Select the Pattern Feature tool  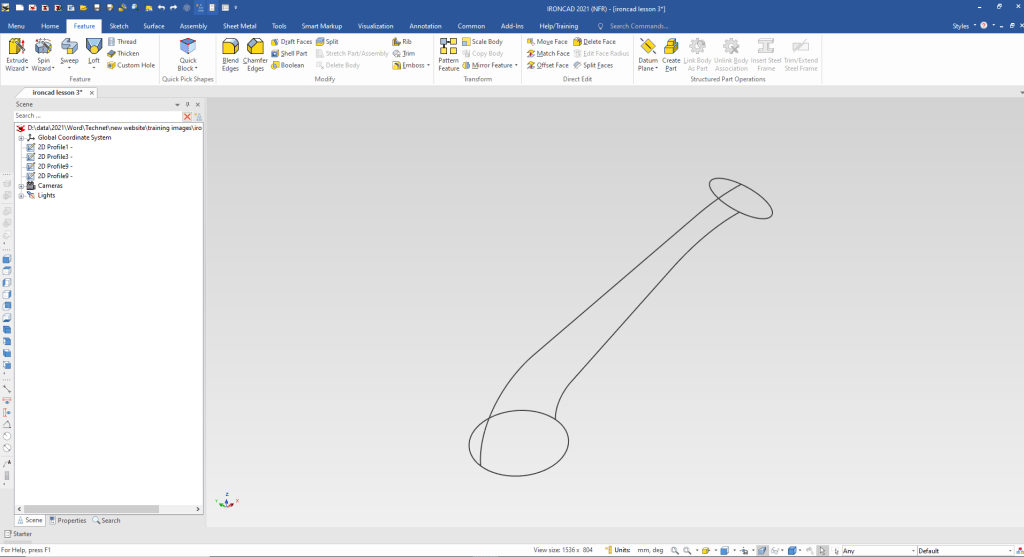448,53
